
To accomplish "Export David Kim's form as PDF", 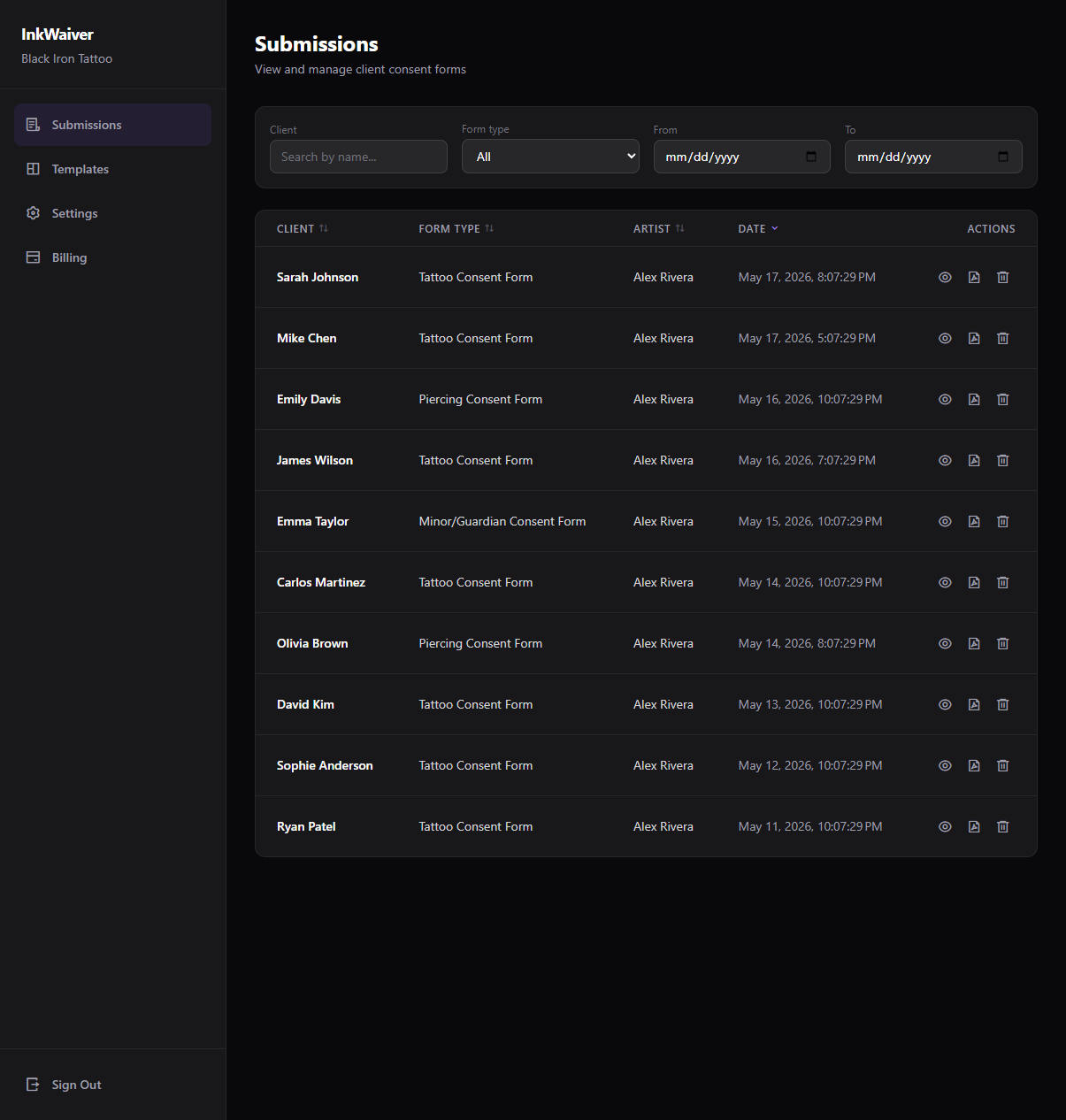I will click(974, 704).
